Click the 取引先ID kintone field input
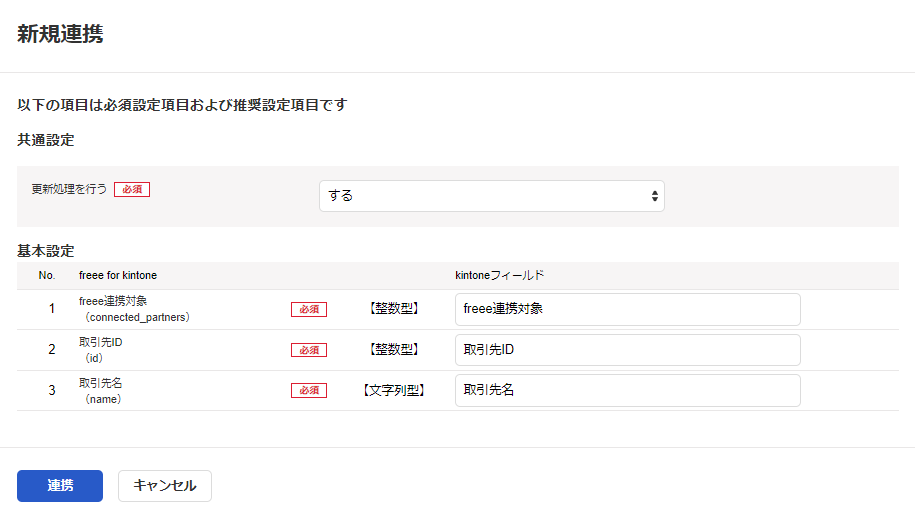 point(627,350)
